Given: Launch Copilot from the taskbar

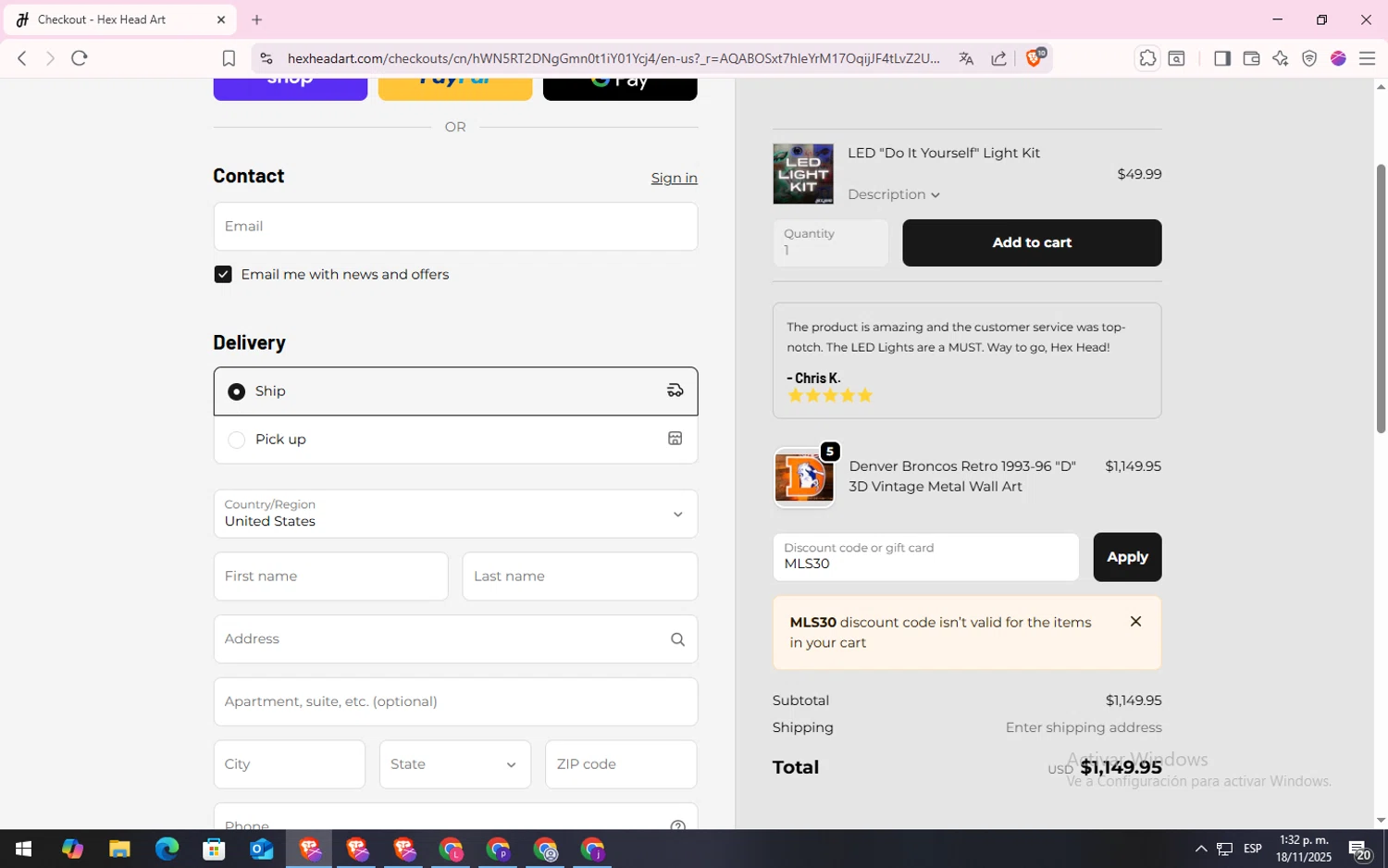Looking at the screenshot, I should tap(72, 849).
